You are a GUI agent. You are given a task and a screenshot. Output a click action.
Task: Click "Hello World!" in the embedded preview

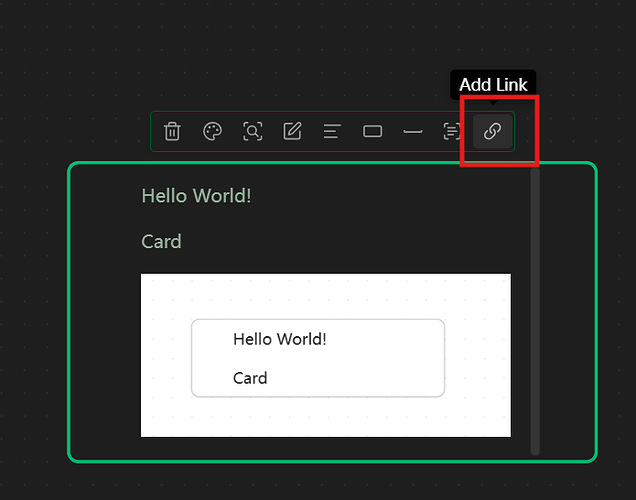(279, 339)
